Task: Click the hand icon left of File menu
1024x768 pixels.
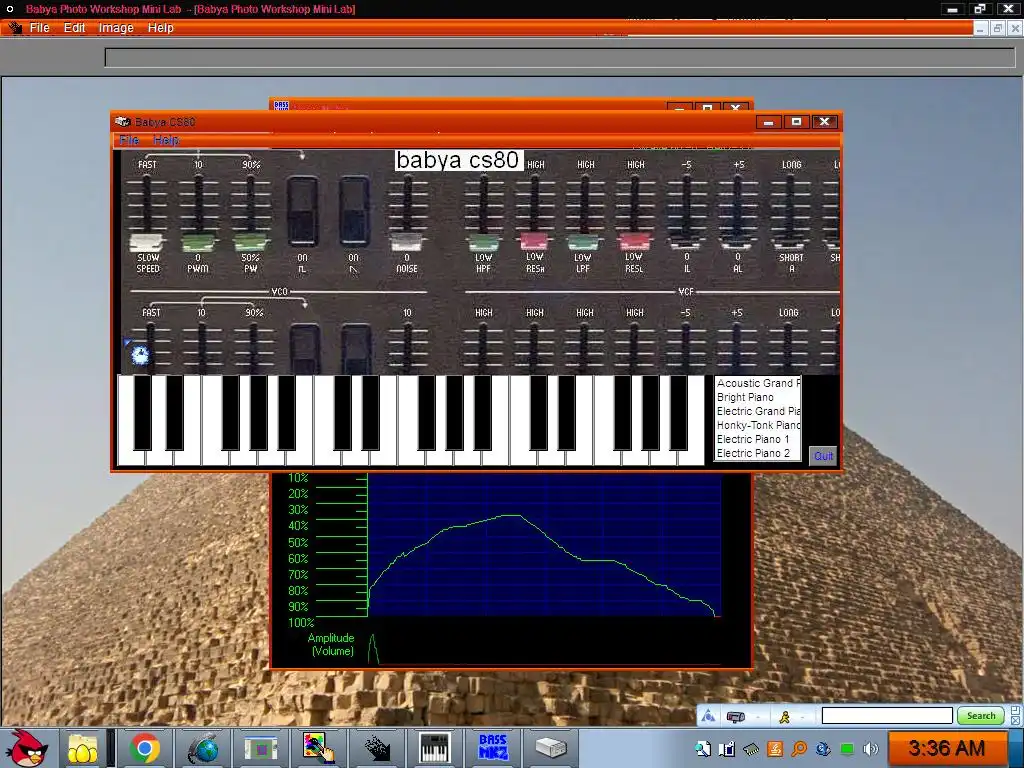Action: coord(14,27)
